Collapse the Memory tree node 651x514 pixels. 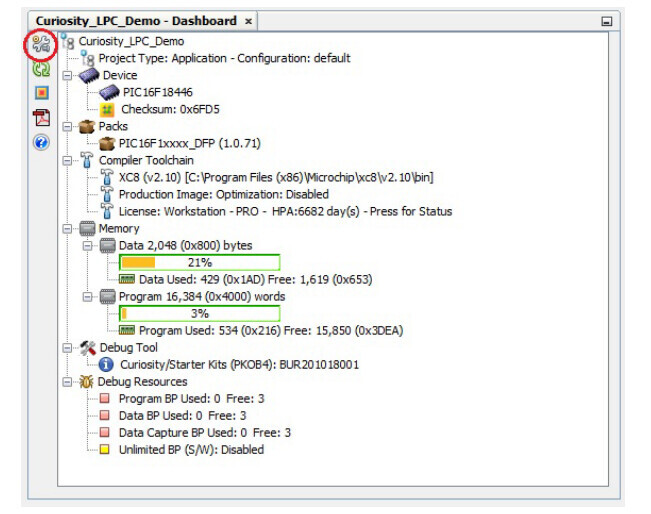point(67,229)
